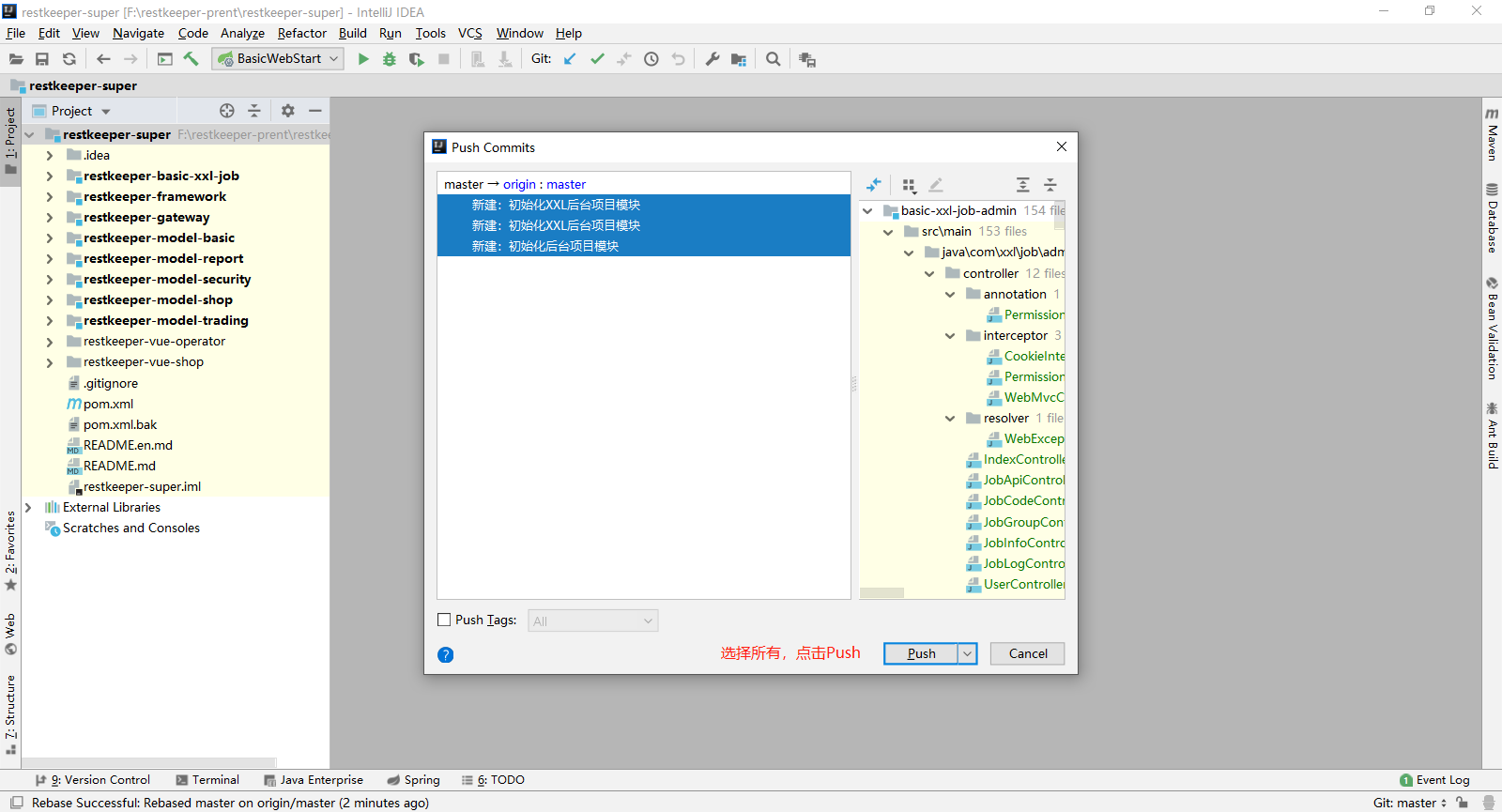The width and height of the screenshot is (1502, 812).
Task: Click Save All toolbar icon
Action: [x=42, y=59]
